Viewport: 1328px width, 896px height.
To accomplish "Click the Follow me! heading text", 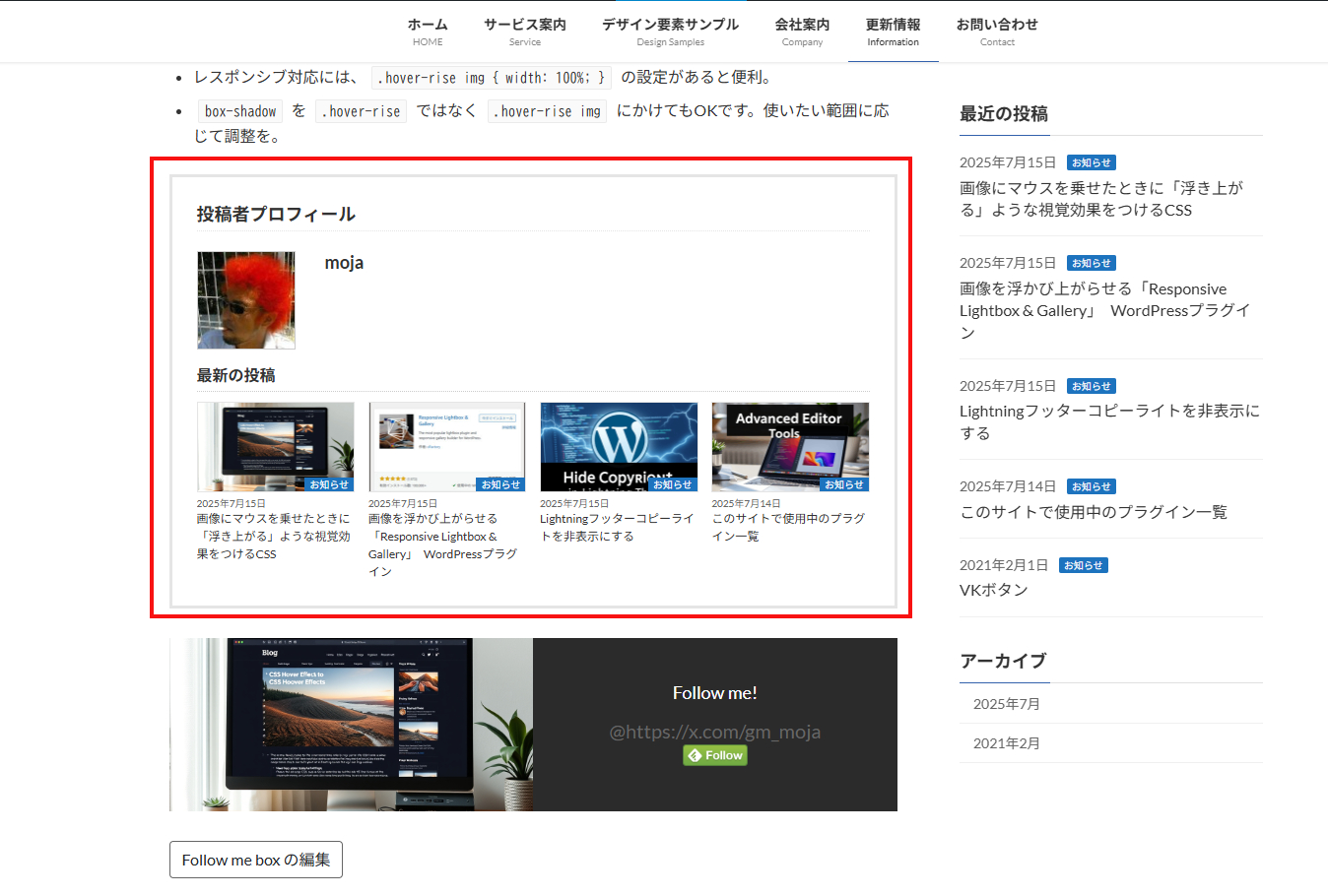I will pyautogui.click(x=715, y=693).
